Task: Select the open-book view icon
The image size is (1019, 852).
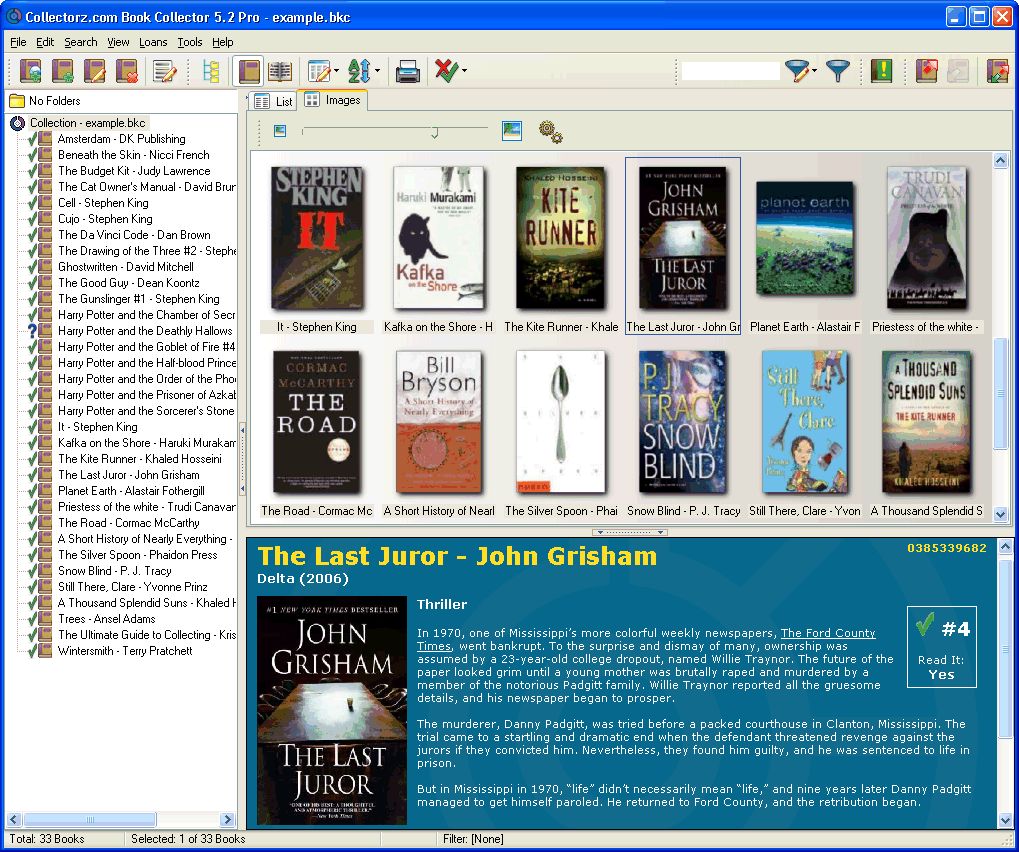Action: click(x=280, y=71)
